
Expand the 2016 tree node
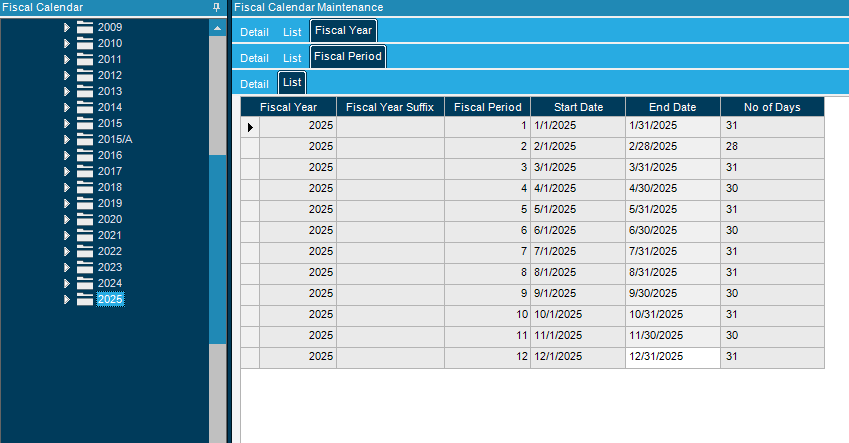tap(67, 155)
